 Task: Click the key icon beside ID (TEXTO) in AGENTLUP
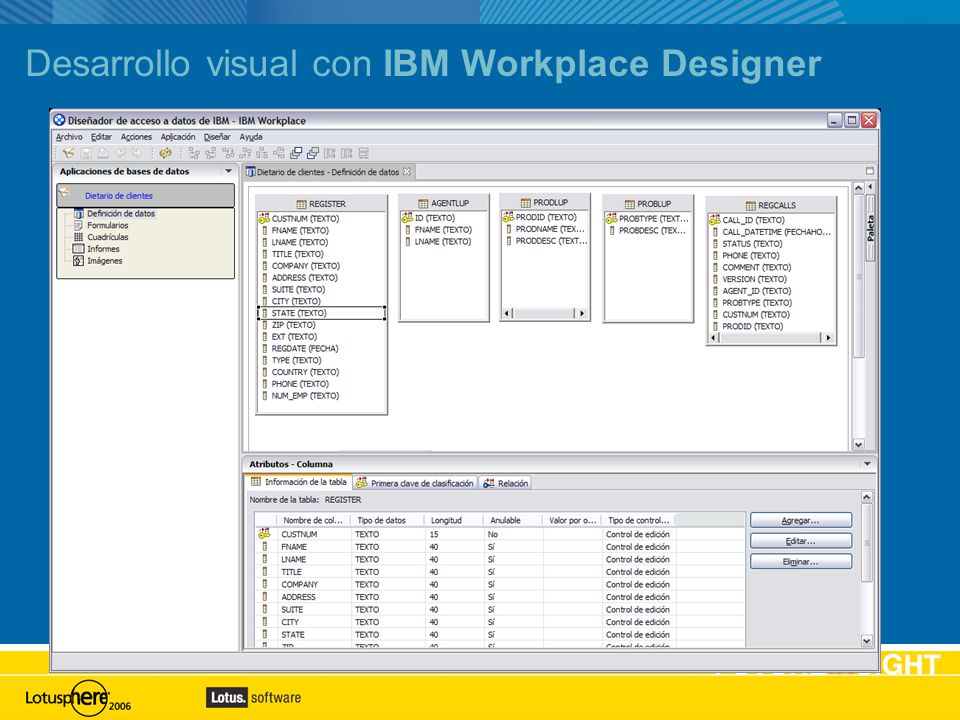point(407,217)
